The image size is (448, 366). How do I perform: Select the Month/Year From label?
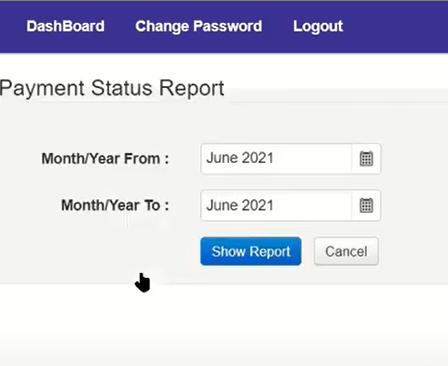tap(105, 159)
